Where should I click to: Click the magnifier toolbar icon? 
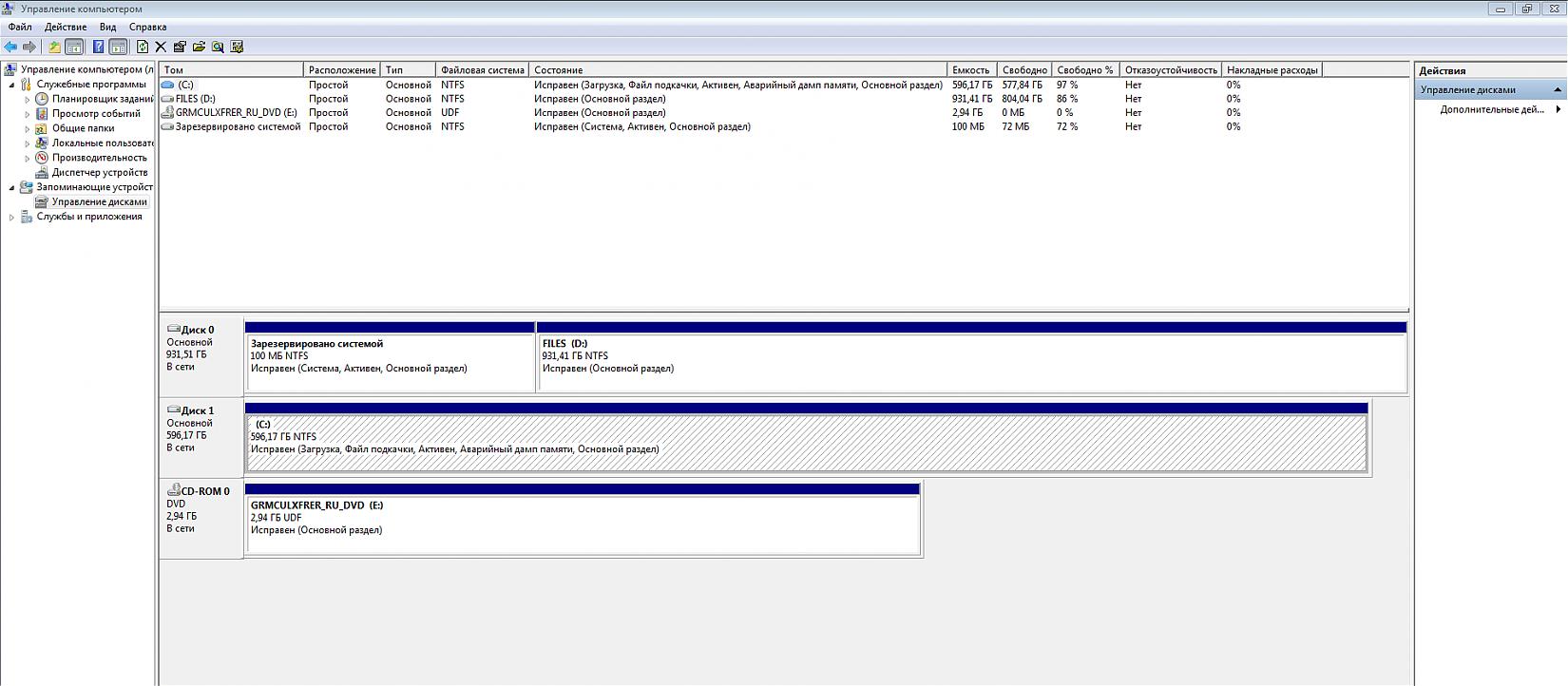tap(218, 47)
